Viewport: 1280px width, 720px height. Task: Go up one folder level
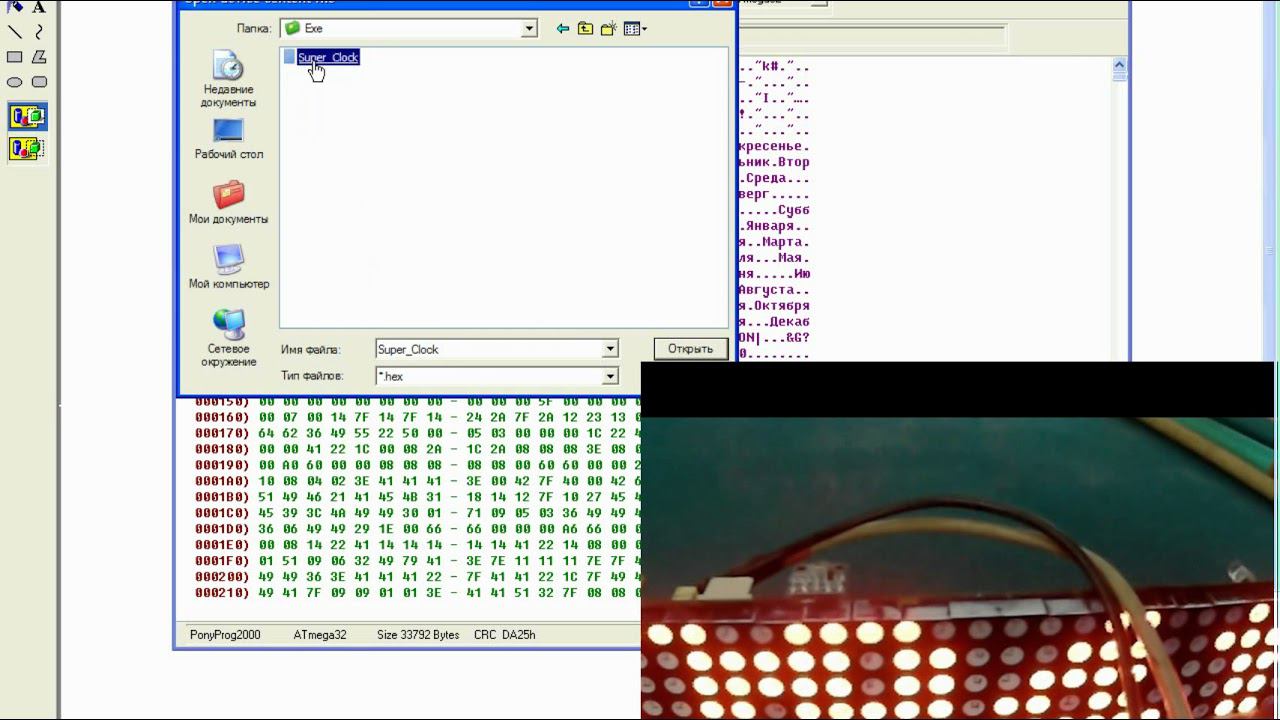click(x=585, y=29)
